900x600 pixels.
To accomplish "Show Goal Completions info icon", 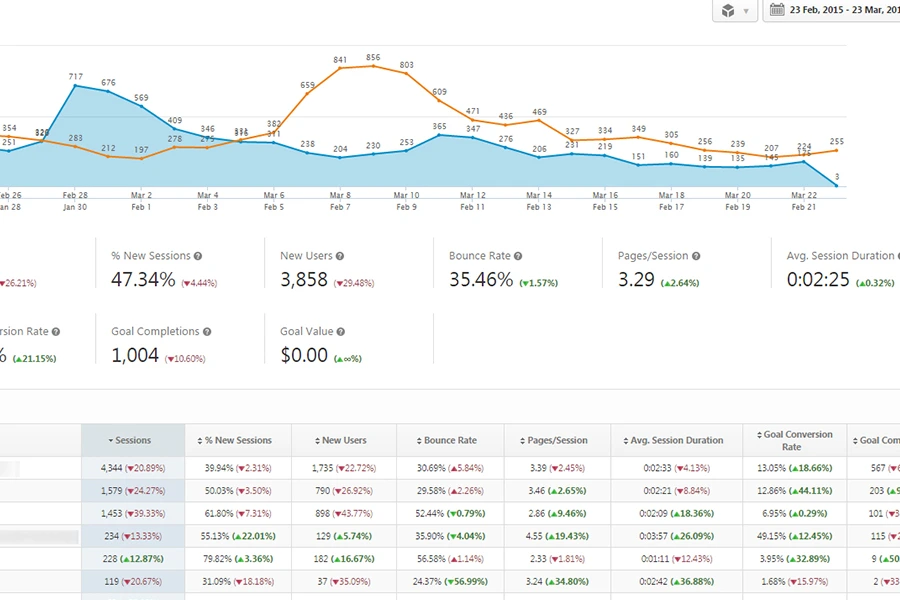I will click(207, 332).
